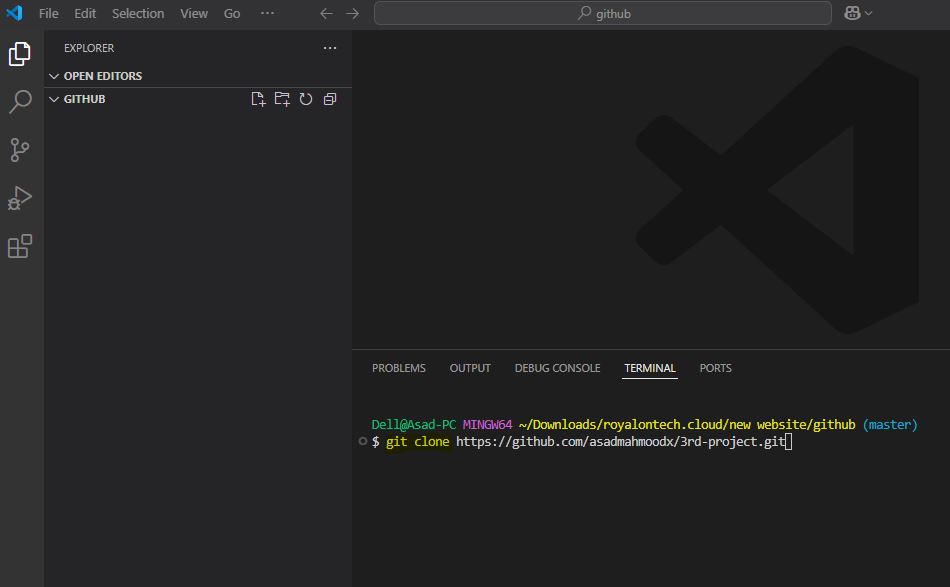Open the Copilot dropdown arrow
950x587 pixels.
[869, 13]
